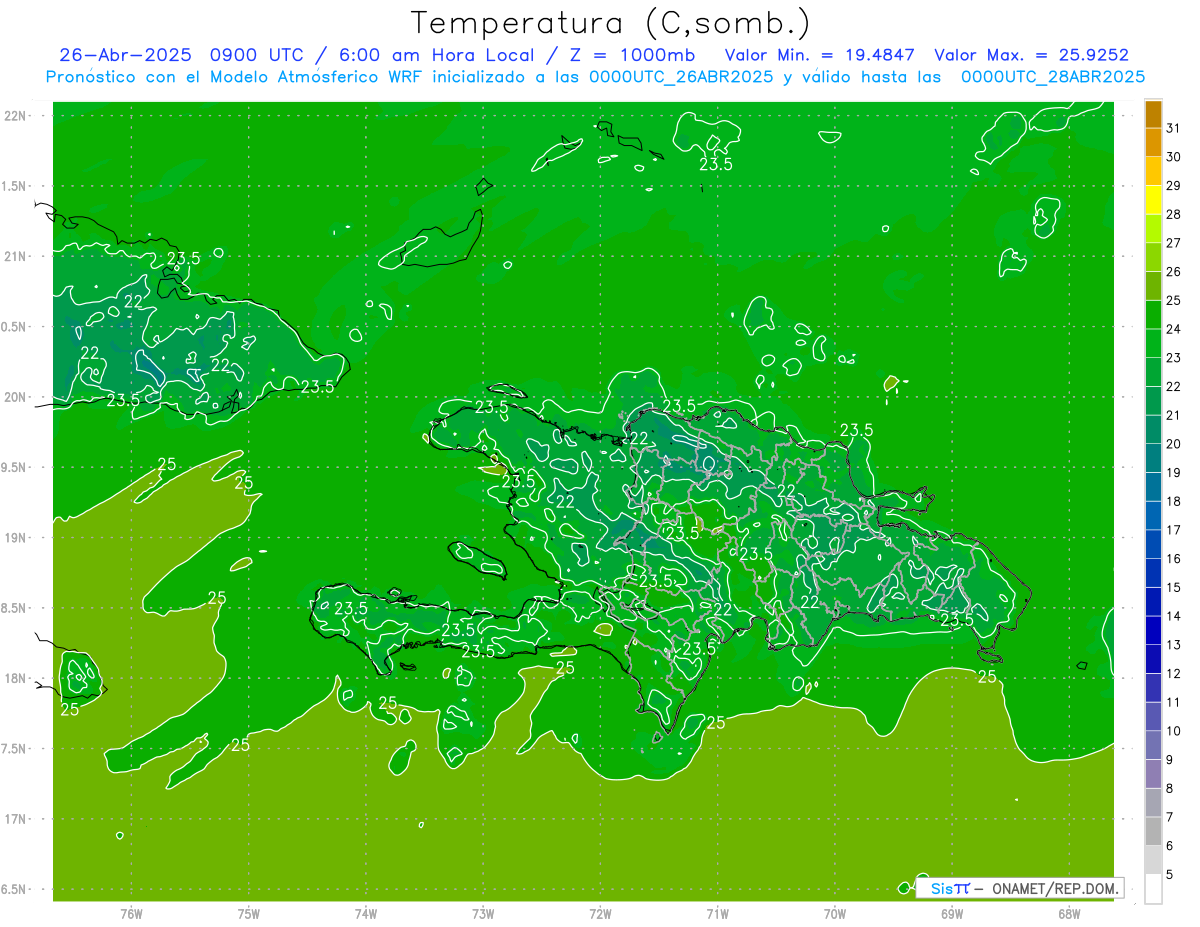Select the init time '0000UTC_26ABR2025'
The image size is (1200, 927).
click(681, 77)
